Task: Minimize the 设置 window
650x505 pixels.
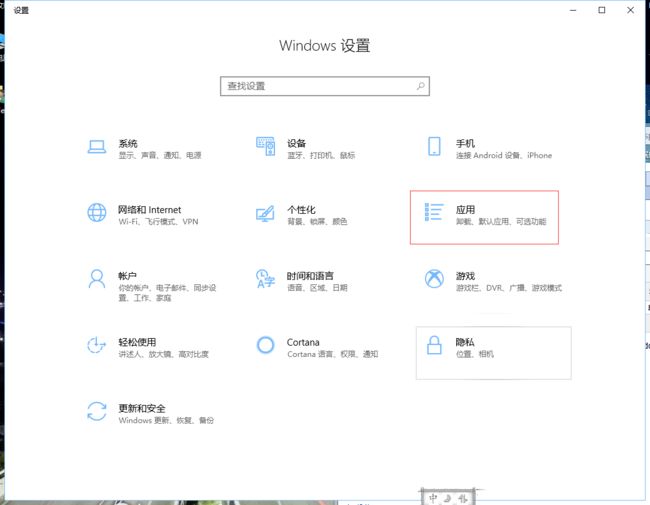Action: click(573, 10)
